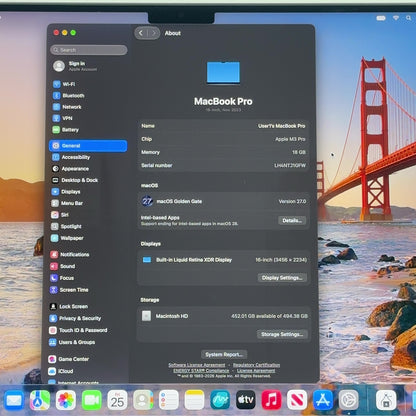The image size is (416, 416).
Task: Open Accessibility settings
Action: coord(71,157)
